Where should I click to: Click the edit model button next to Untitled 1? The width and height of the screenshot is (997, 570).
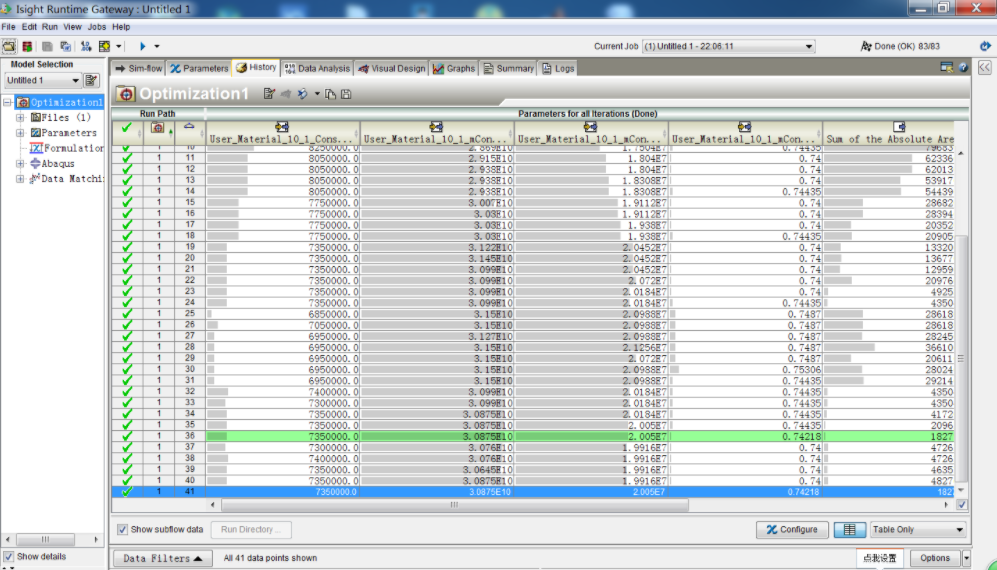point(92,80)
